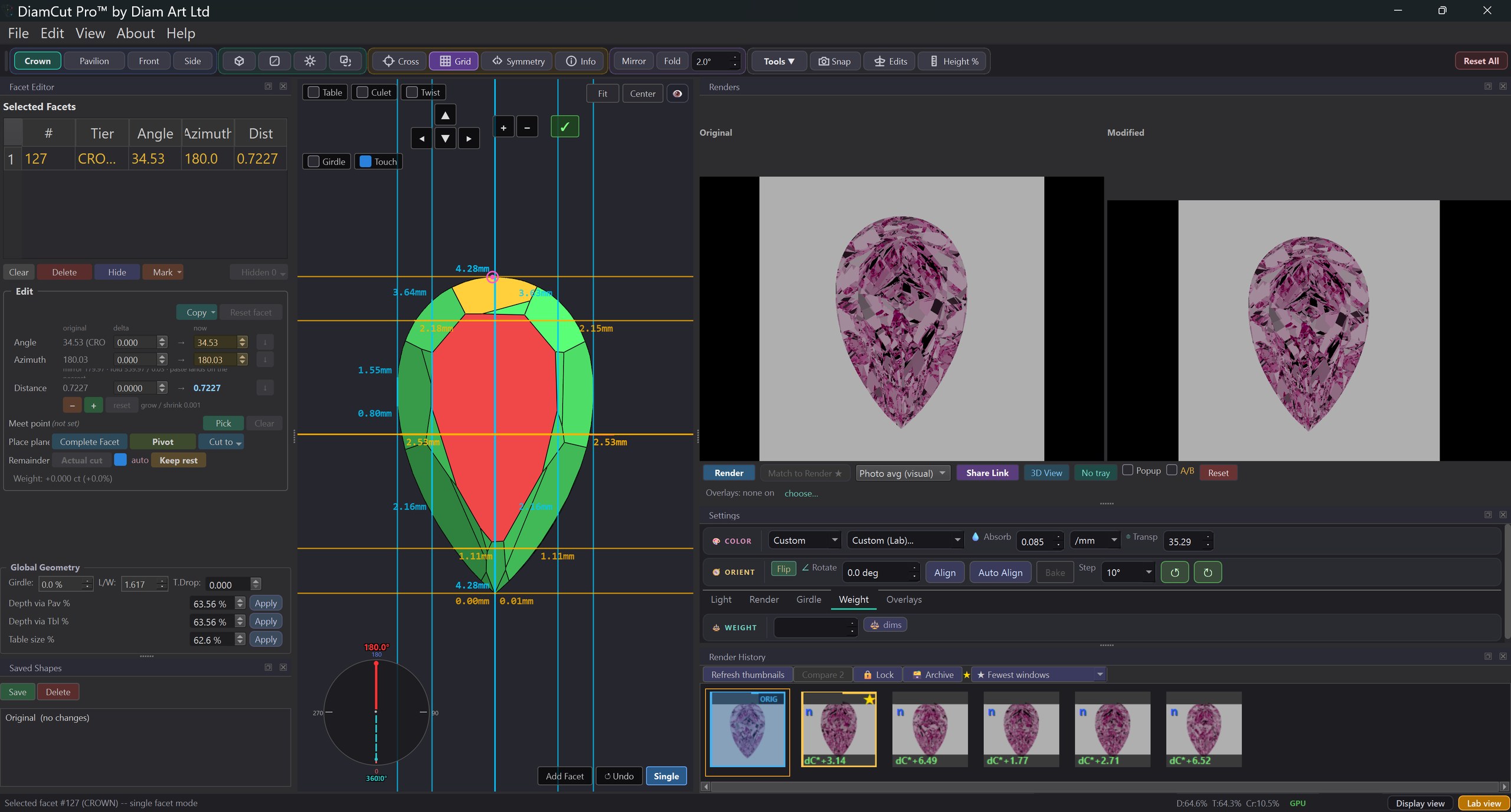Click the Complete Facet button

tap(89, 441)
